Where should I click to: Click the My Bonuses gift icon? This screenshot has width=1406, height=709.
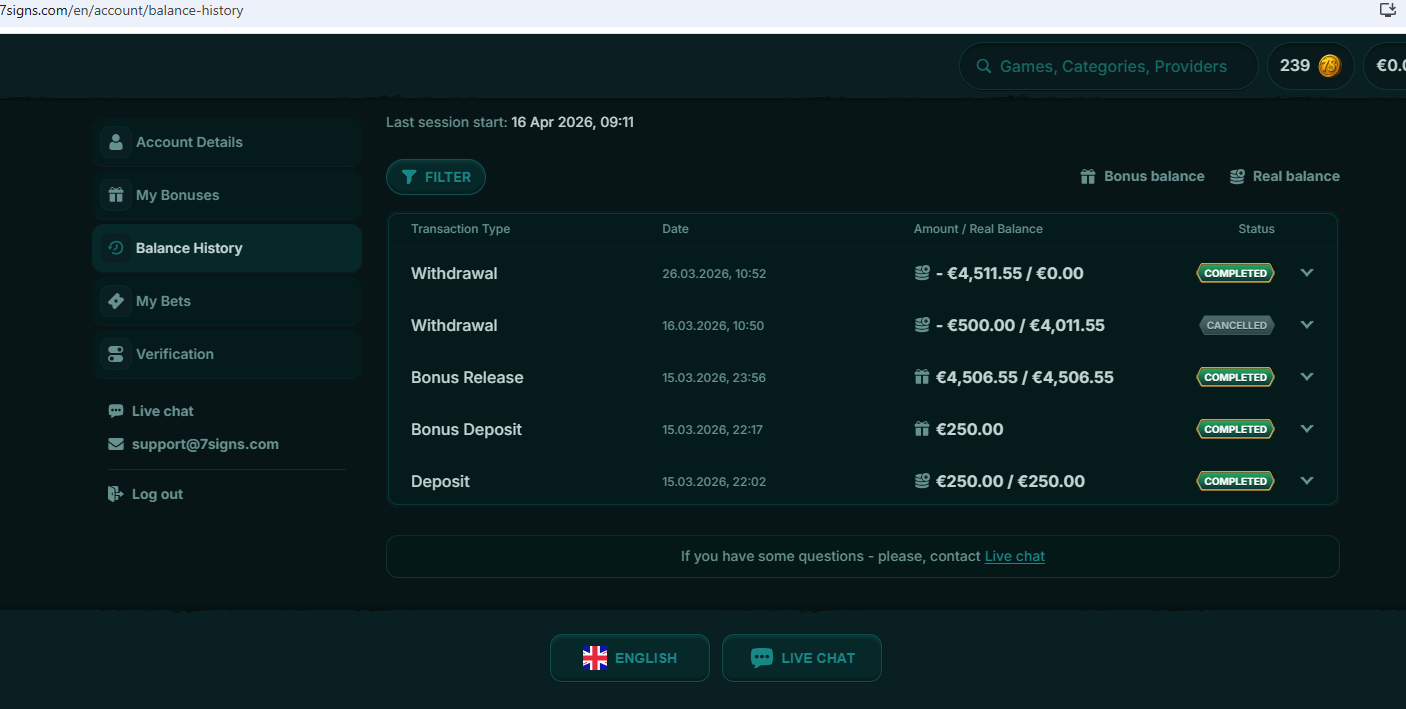pyautogui.click(x=116, y=195)
